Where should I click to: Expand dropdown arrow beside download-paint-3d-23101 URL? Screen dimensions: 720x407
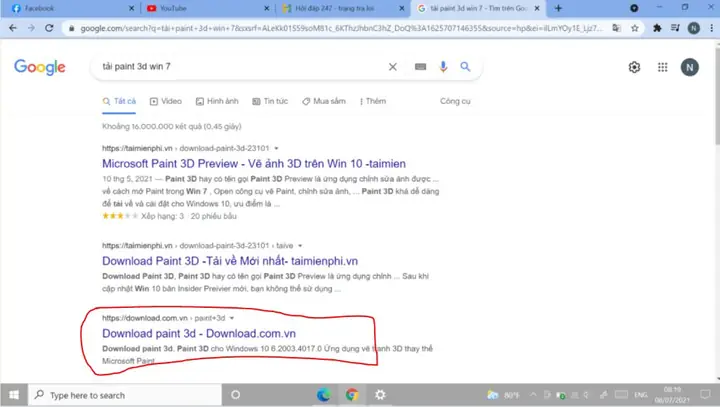(x=276, y=148)
